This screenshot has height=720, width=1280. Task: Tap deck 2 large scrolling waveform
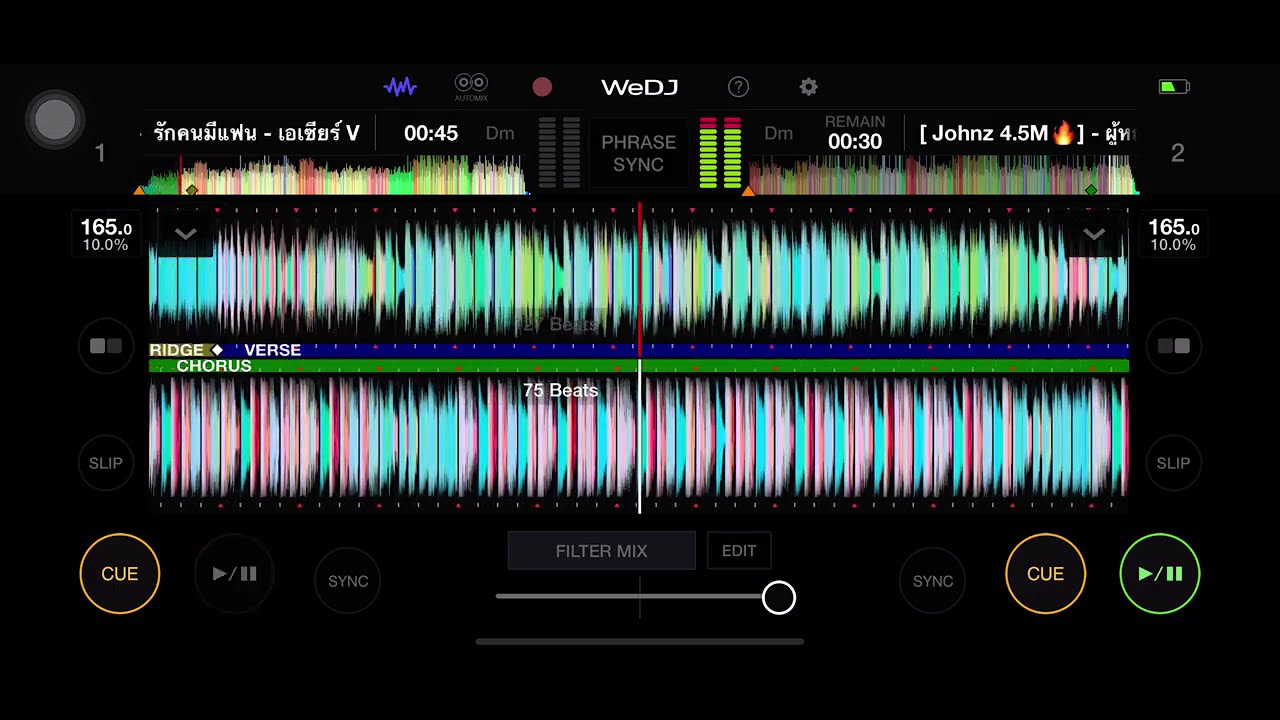pos(639,438)
